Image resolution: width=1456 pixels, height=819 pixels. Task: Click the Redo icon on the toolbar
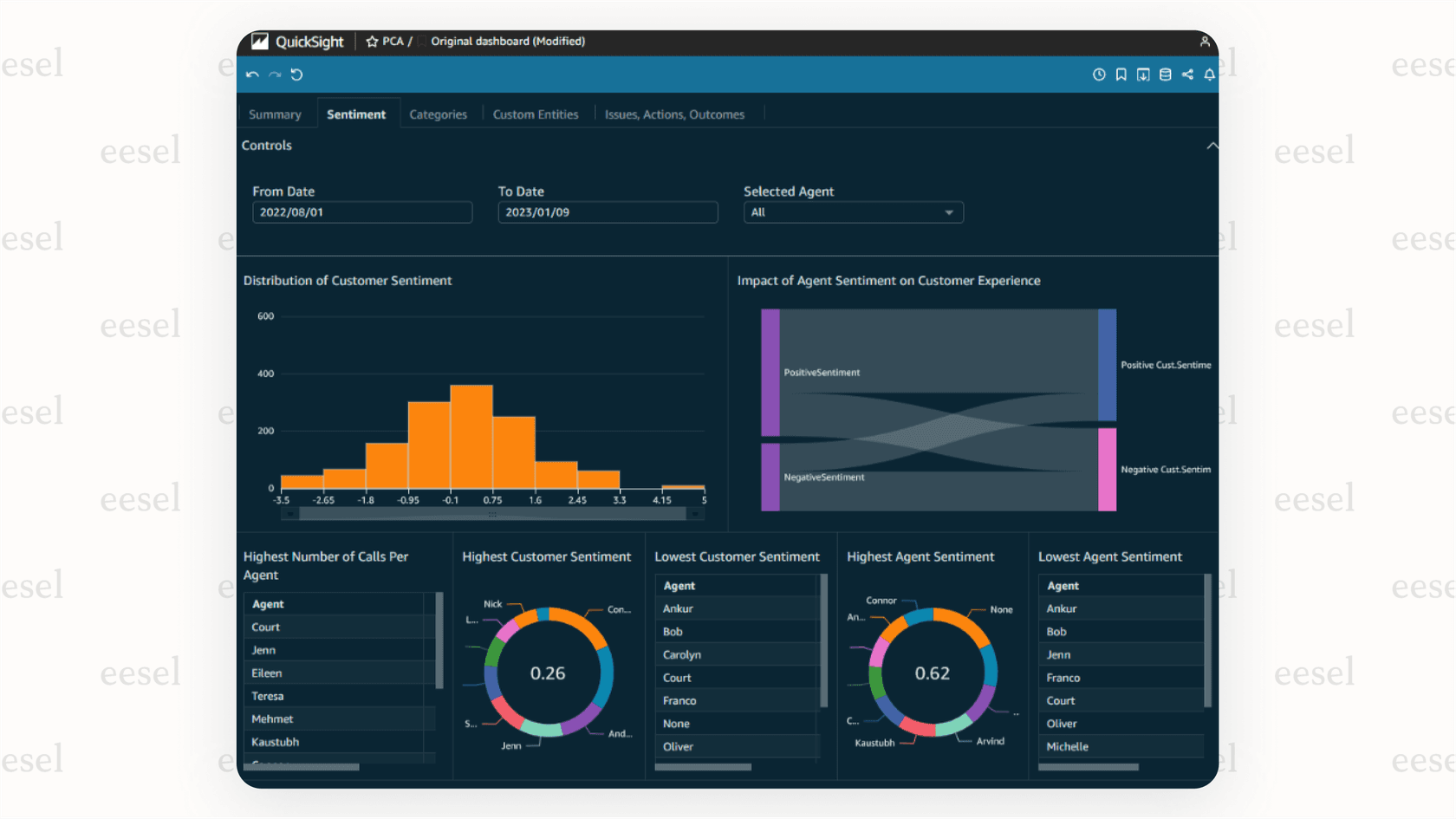(x=275, y=75)
